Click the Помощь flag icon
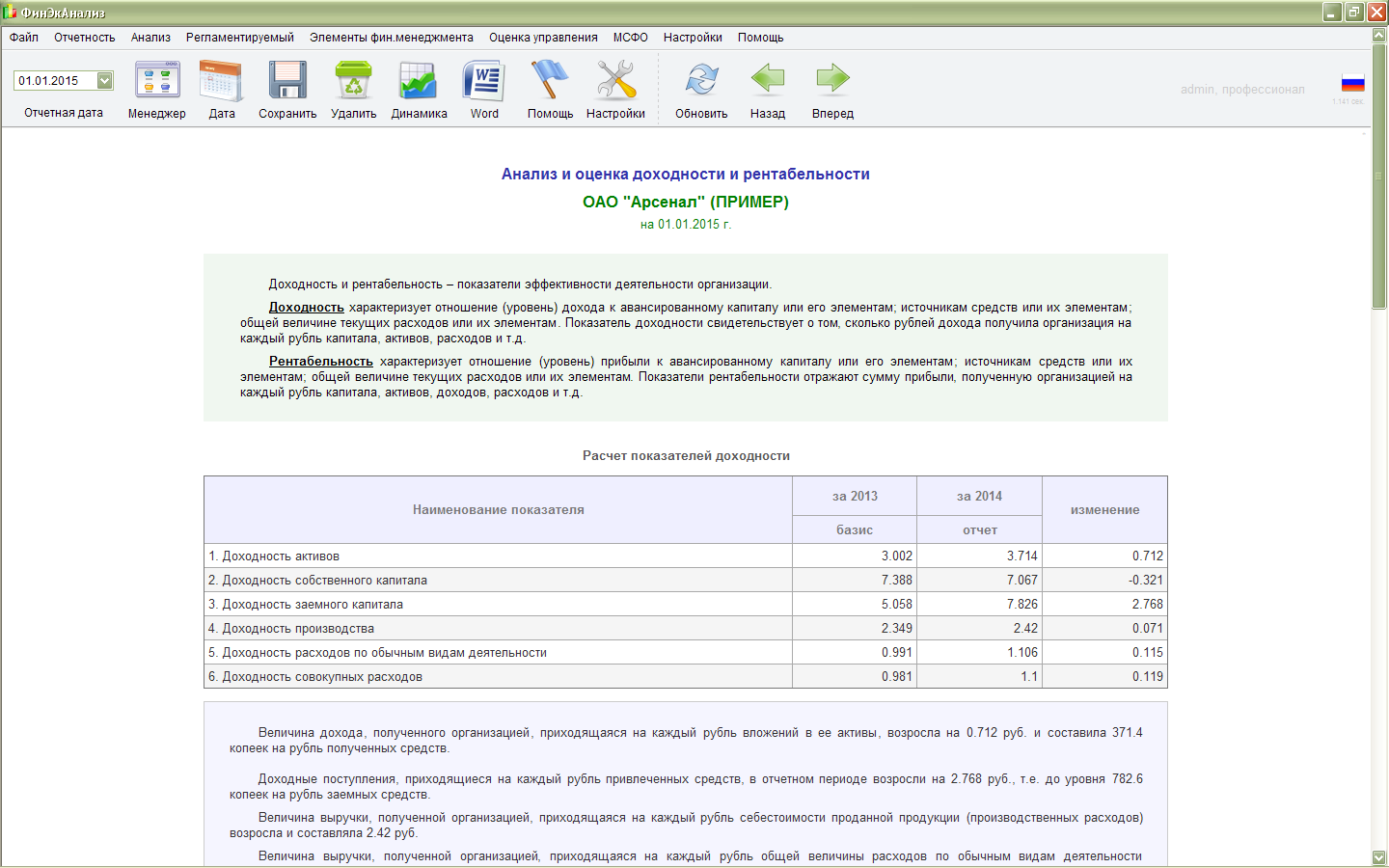Screen dimensions: 1389x868 point(550,80)
